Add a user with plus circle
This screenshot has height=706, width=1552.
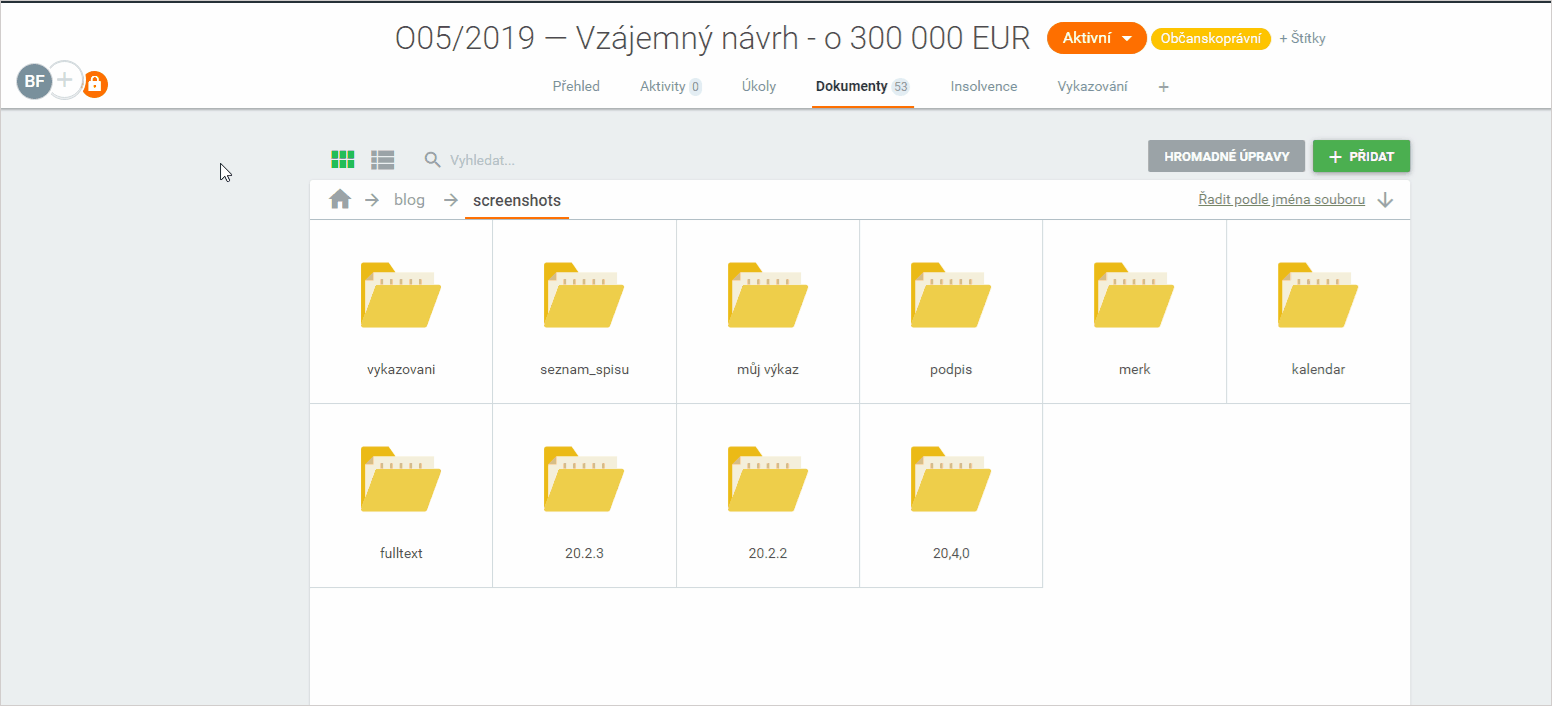coord(65,81)
